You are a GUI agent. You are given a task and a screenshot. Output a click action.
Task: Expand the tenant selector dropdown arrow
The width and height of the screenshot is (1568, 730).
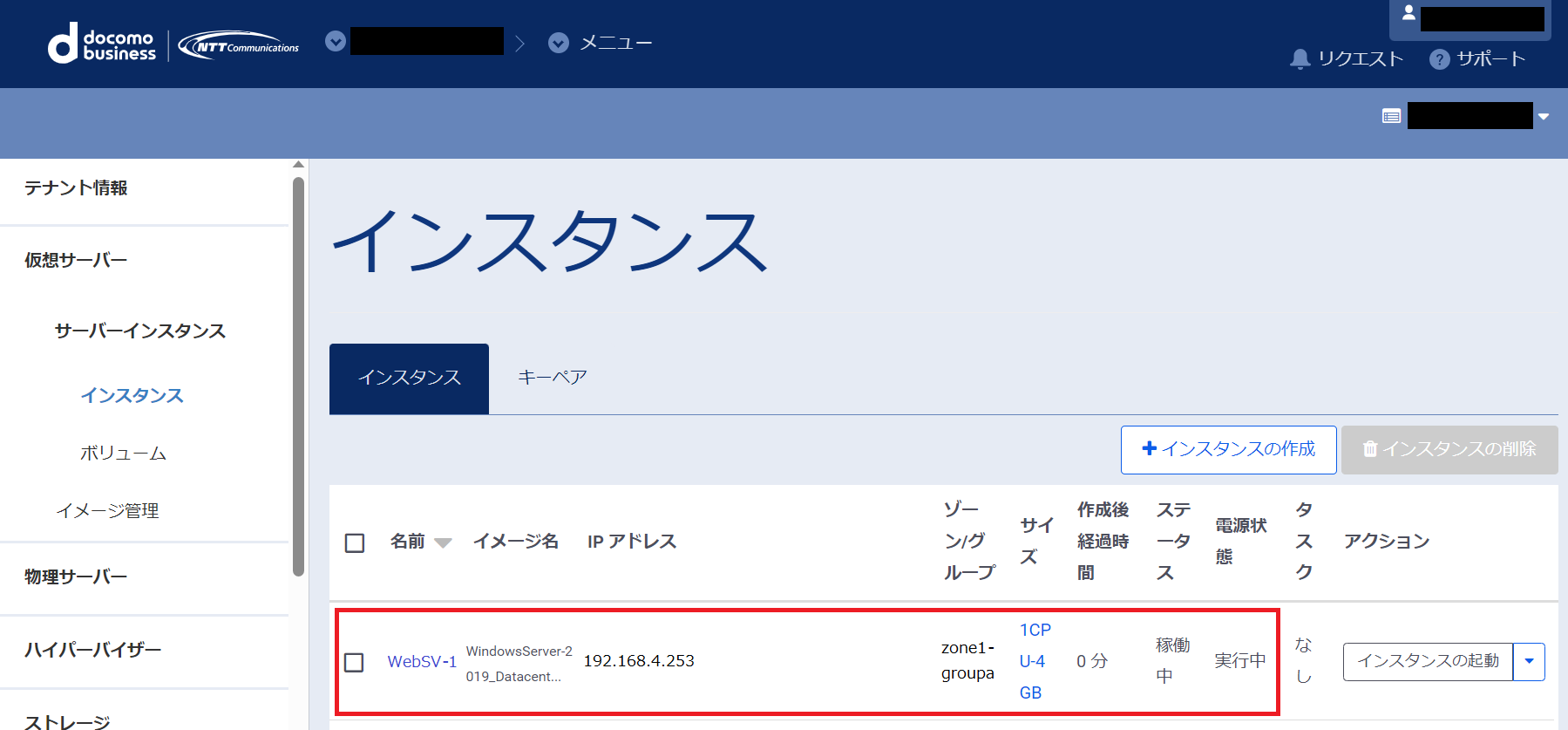pyautogui.click(x=1544, y=117)
